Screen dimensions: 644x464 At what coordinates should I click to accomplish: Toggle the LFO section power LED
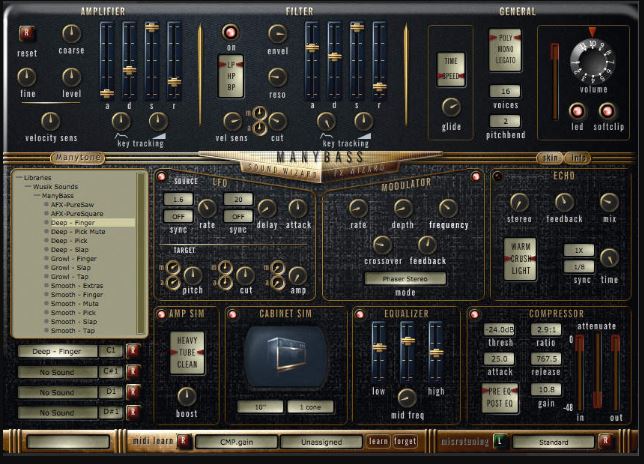pos(161,177)
